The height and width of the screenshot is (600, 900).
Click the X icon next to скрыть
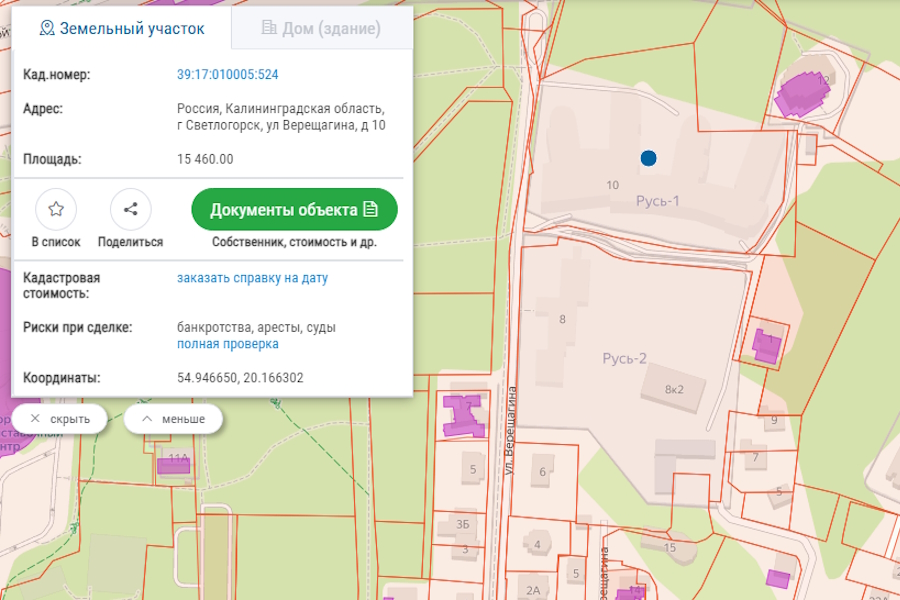35,419
